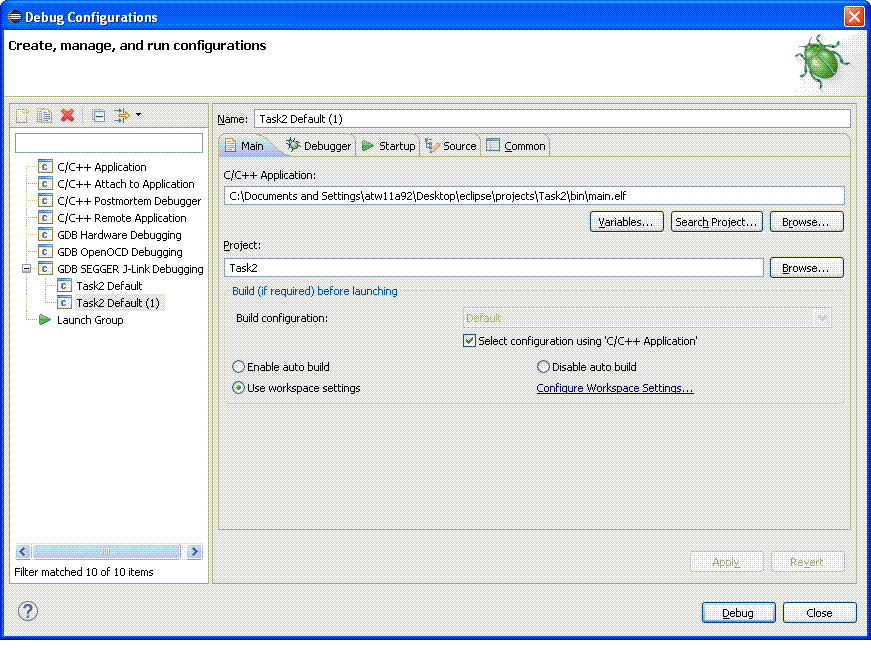Select the Launch Group entry
This screenshot has height=648, width=871.
90,320
